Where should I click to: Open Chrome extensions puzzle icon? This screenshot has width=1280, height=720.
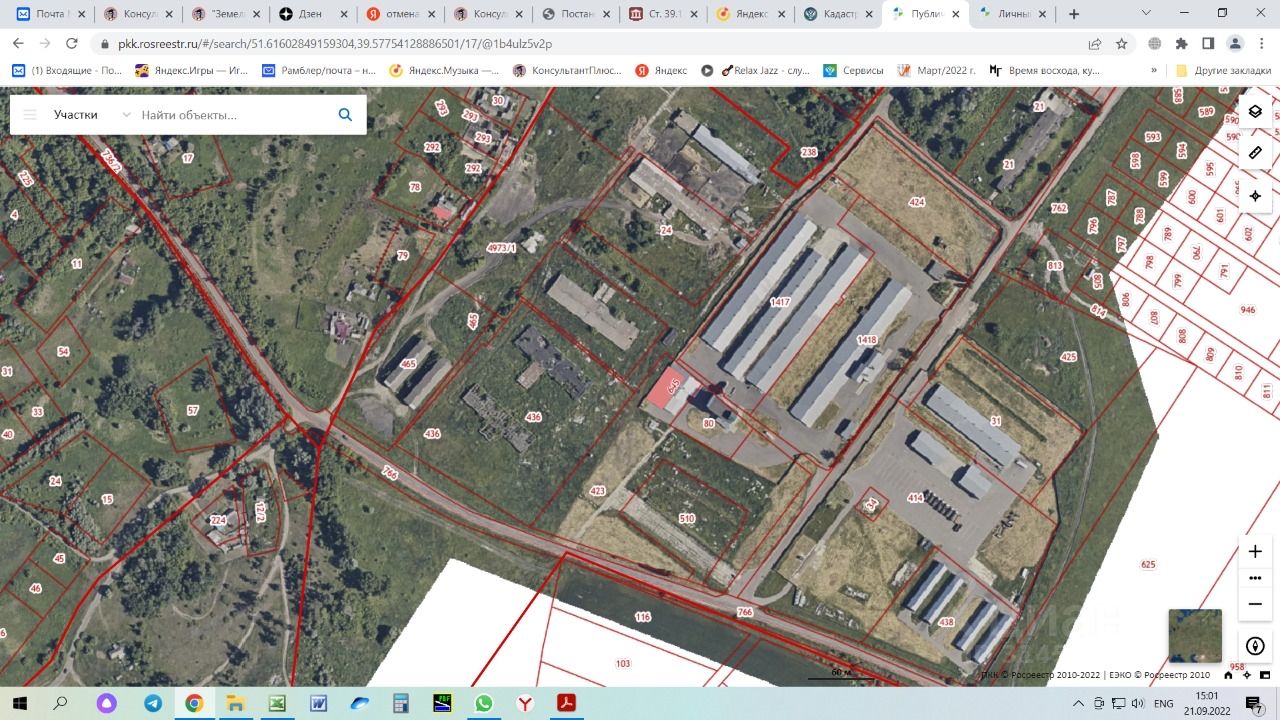(x=1181, y=44)
